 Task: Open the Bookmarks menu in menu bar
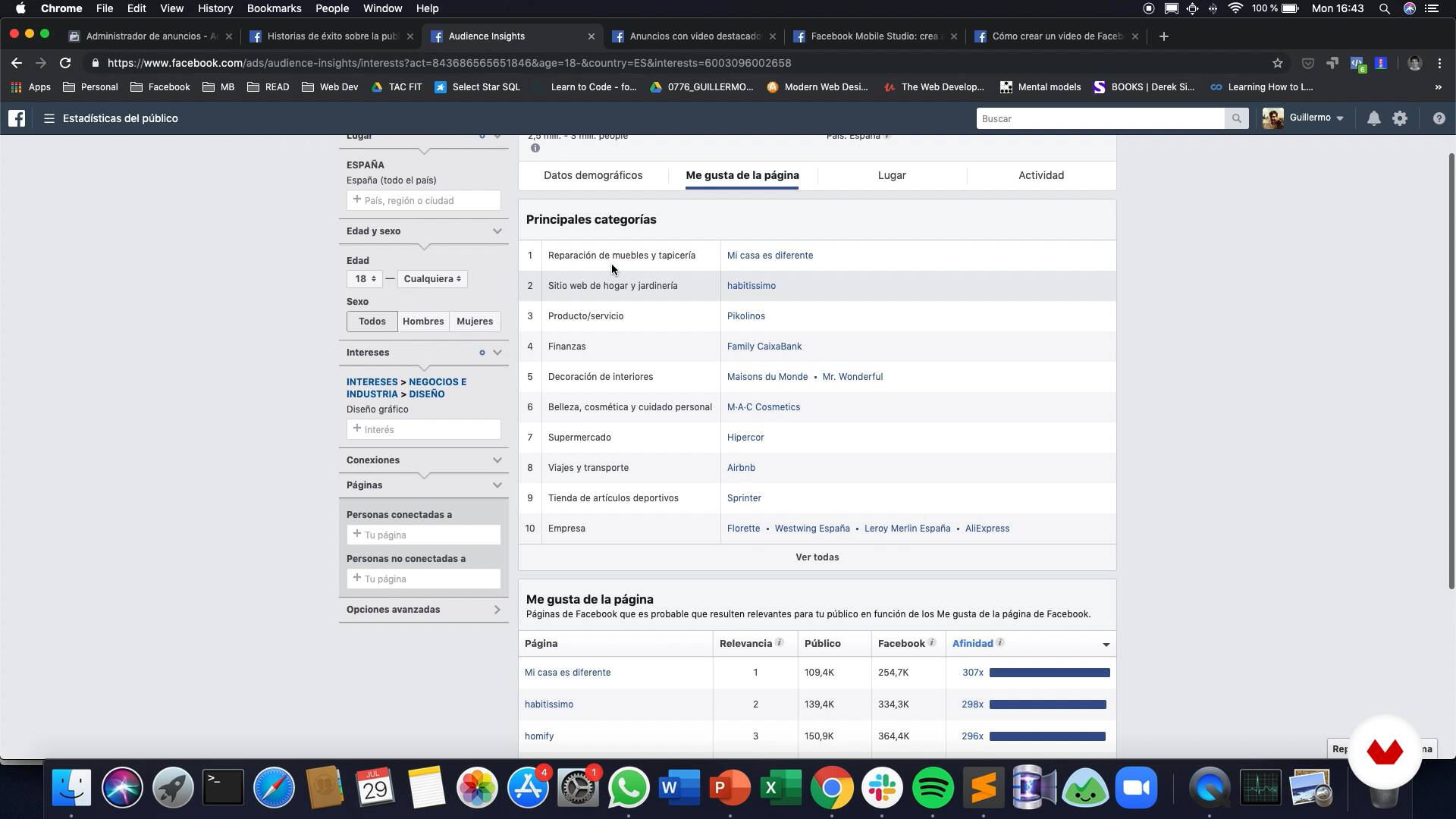tap(274, 8)
